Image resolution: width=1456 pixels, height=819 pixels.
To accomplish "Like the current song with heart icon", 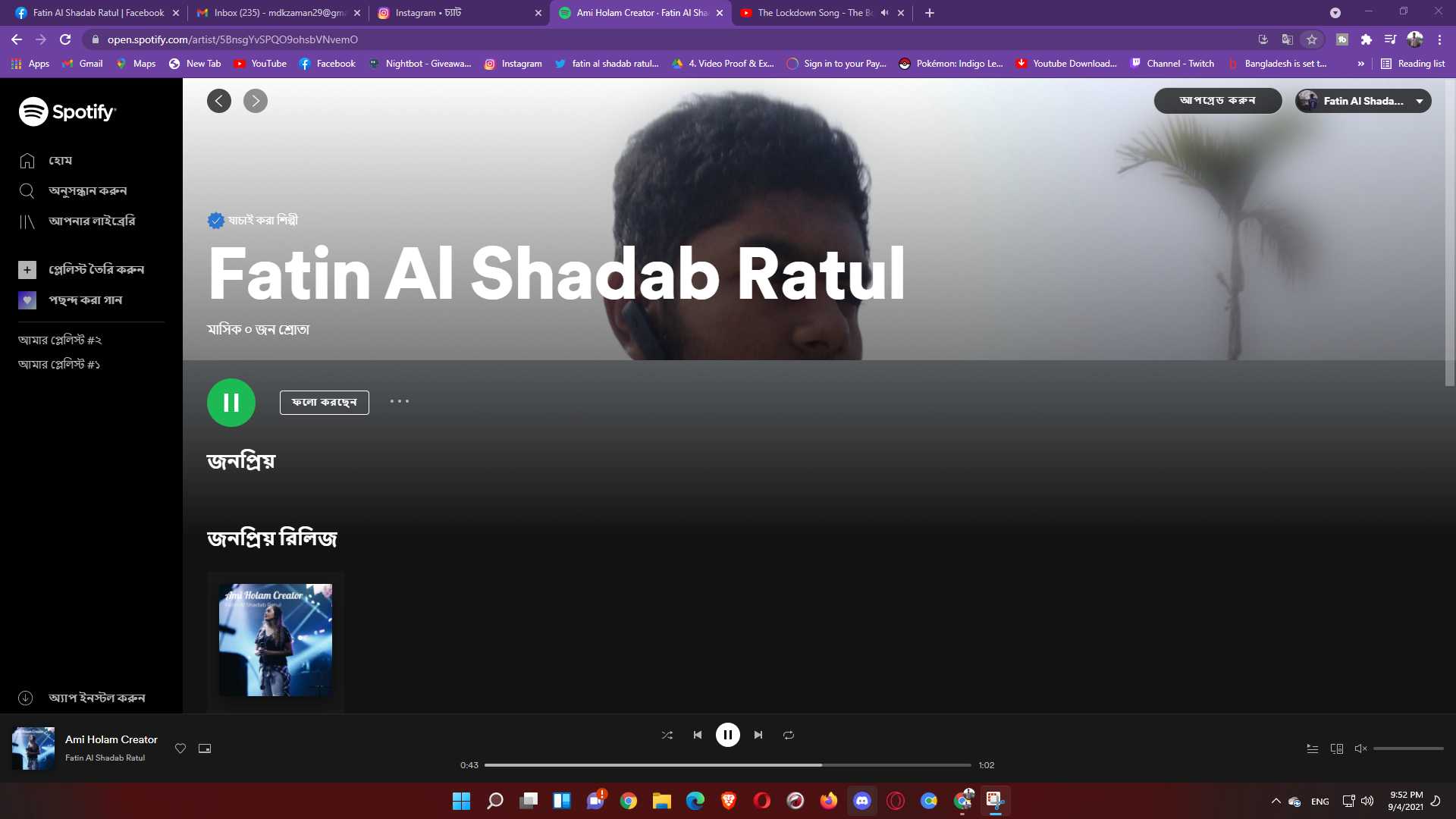I will click(180, 748).
